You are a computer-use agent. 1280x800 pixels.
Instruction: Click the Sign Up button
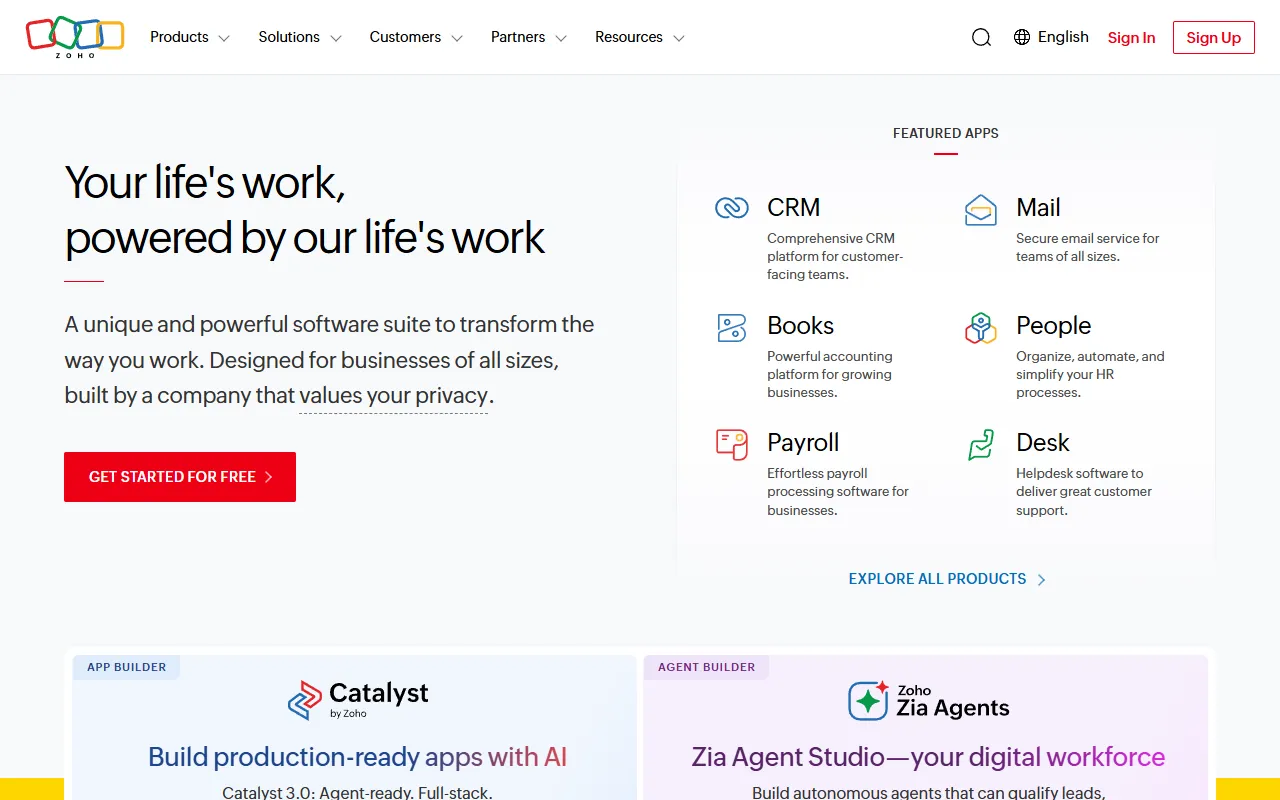[1214, 38]
